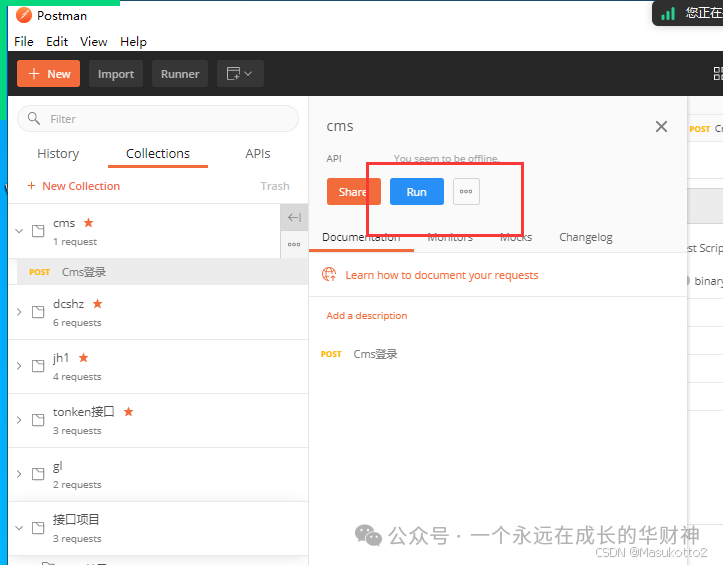Close the cms details panel

point(661,126)
